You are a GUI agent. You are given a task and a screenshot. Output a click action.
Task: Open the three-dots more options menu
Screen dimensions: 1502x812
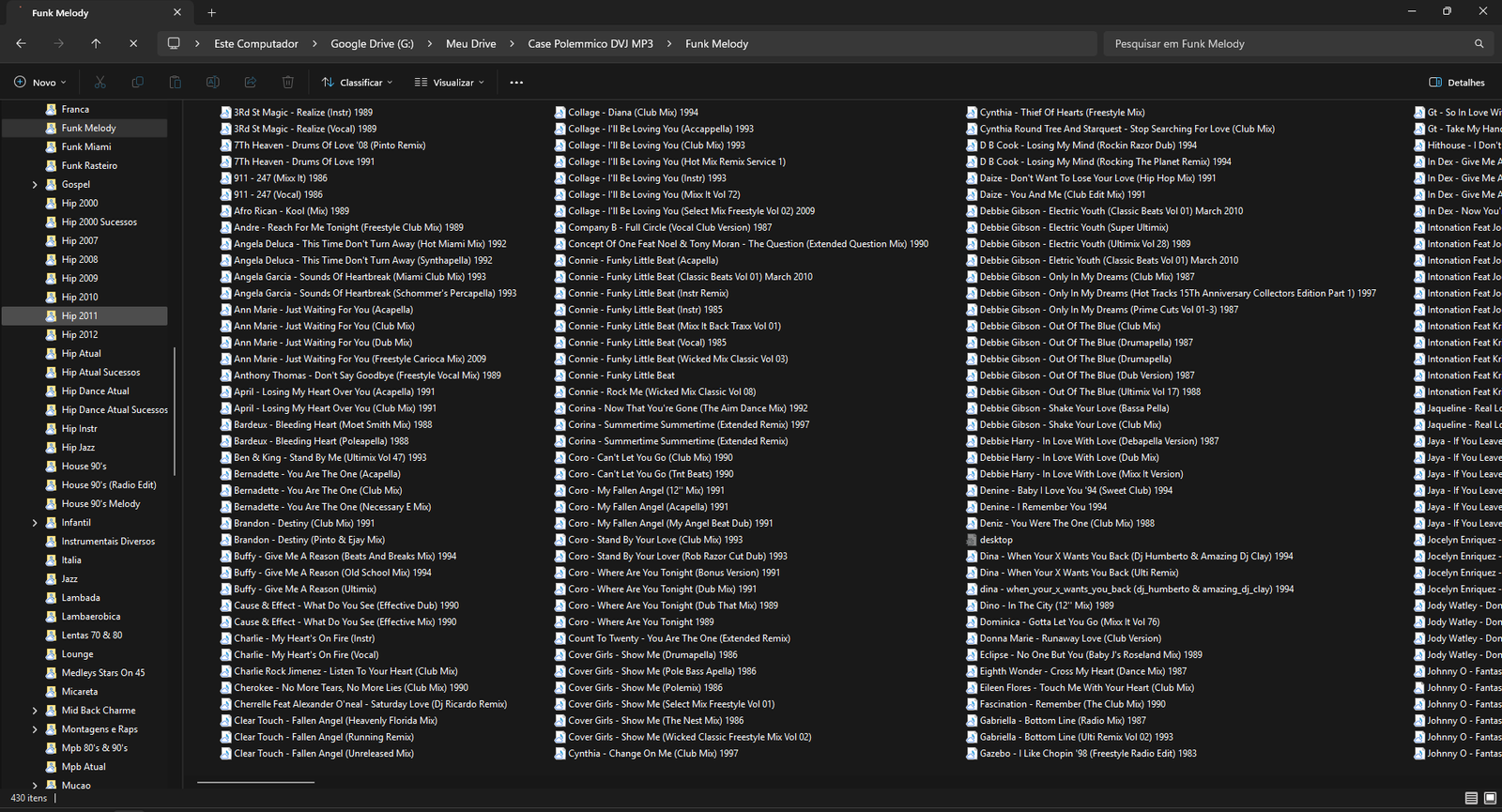516,83
